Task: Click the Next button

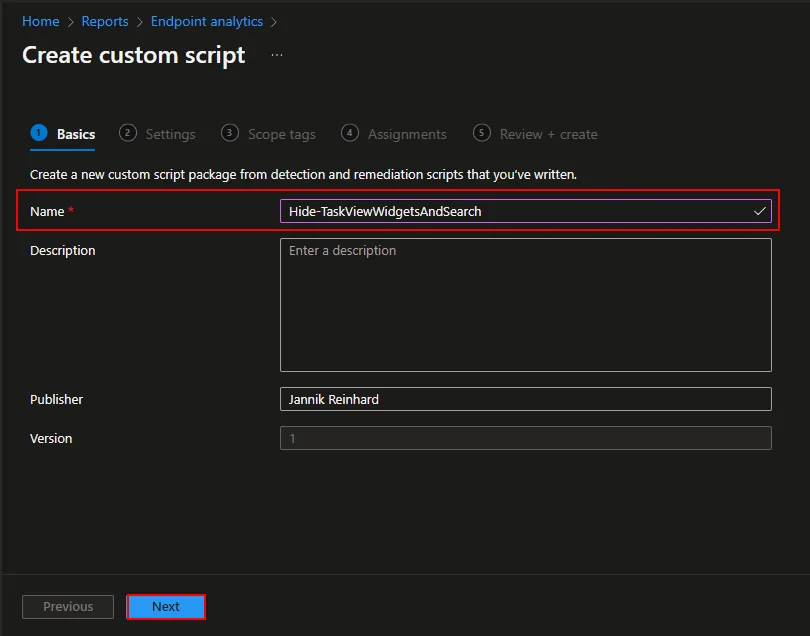Action: pos(166,607)
